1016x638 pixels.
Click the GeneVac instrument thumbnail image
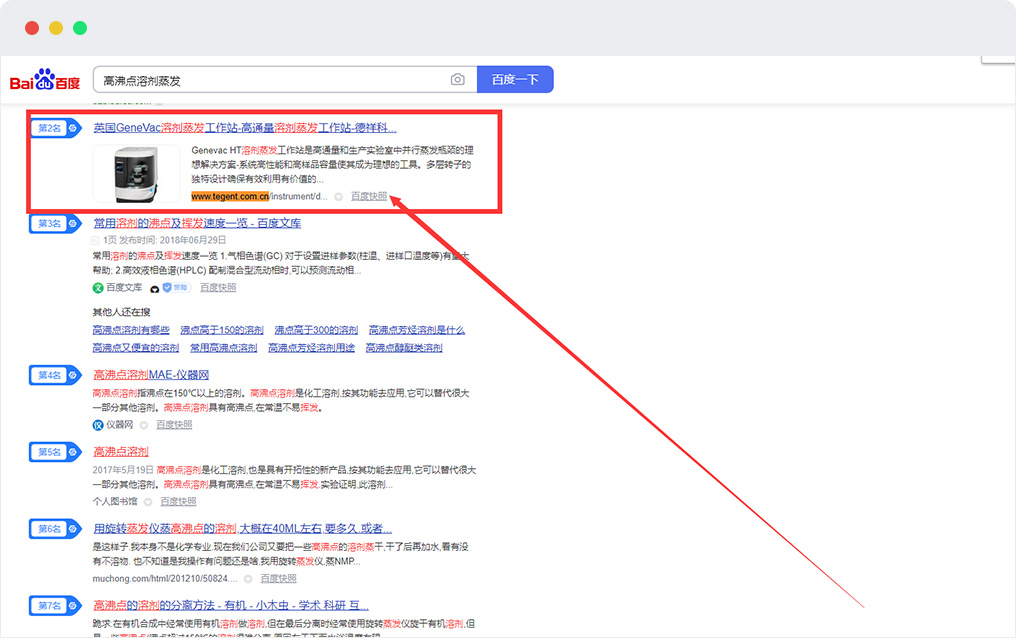[x=137, y=174]
